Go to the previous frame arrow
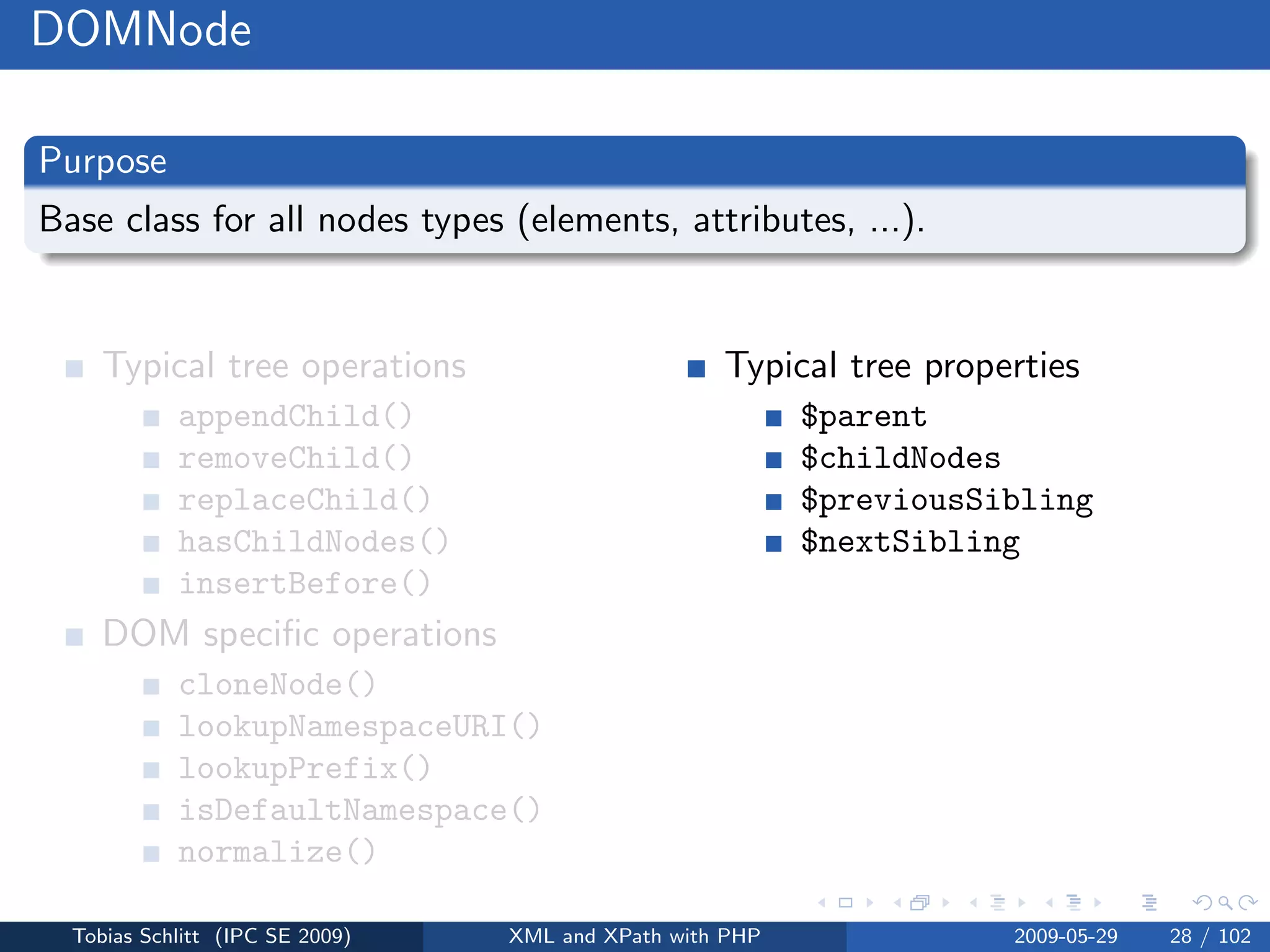The image size is (1270, 952). 897,903
